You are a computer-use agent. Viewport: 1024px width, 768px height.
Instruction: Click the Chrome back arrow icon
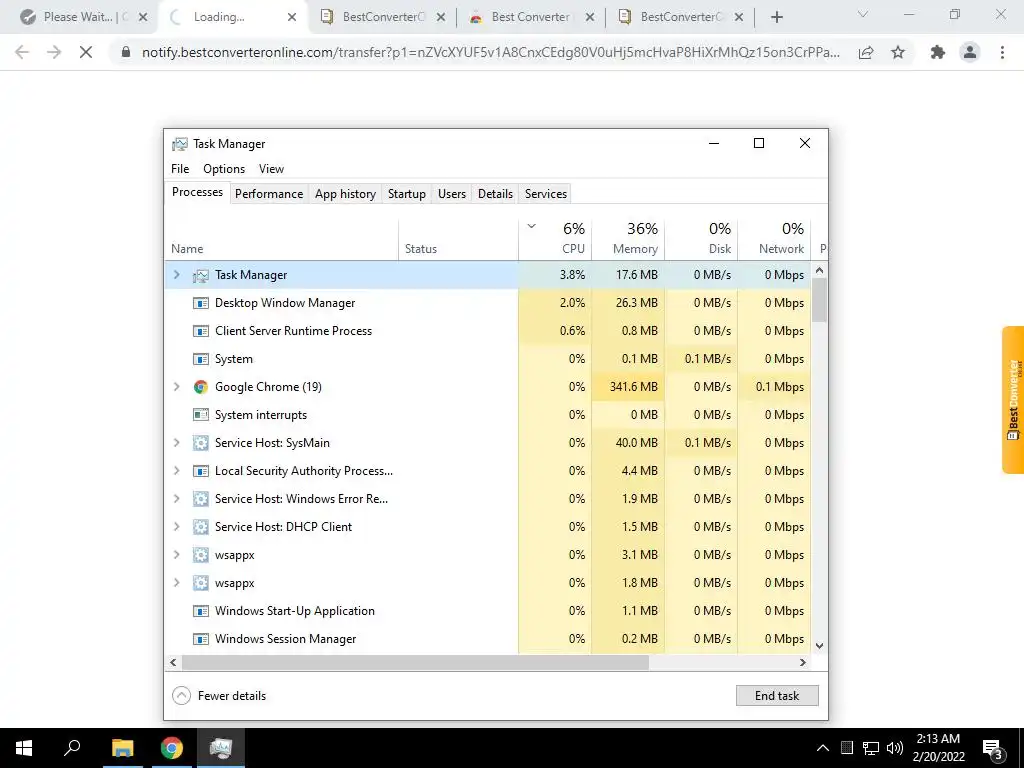[x=22, y=52]
